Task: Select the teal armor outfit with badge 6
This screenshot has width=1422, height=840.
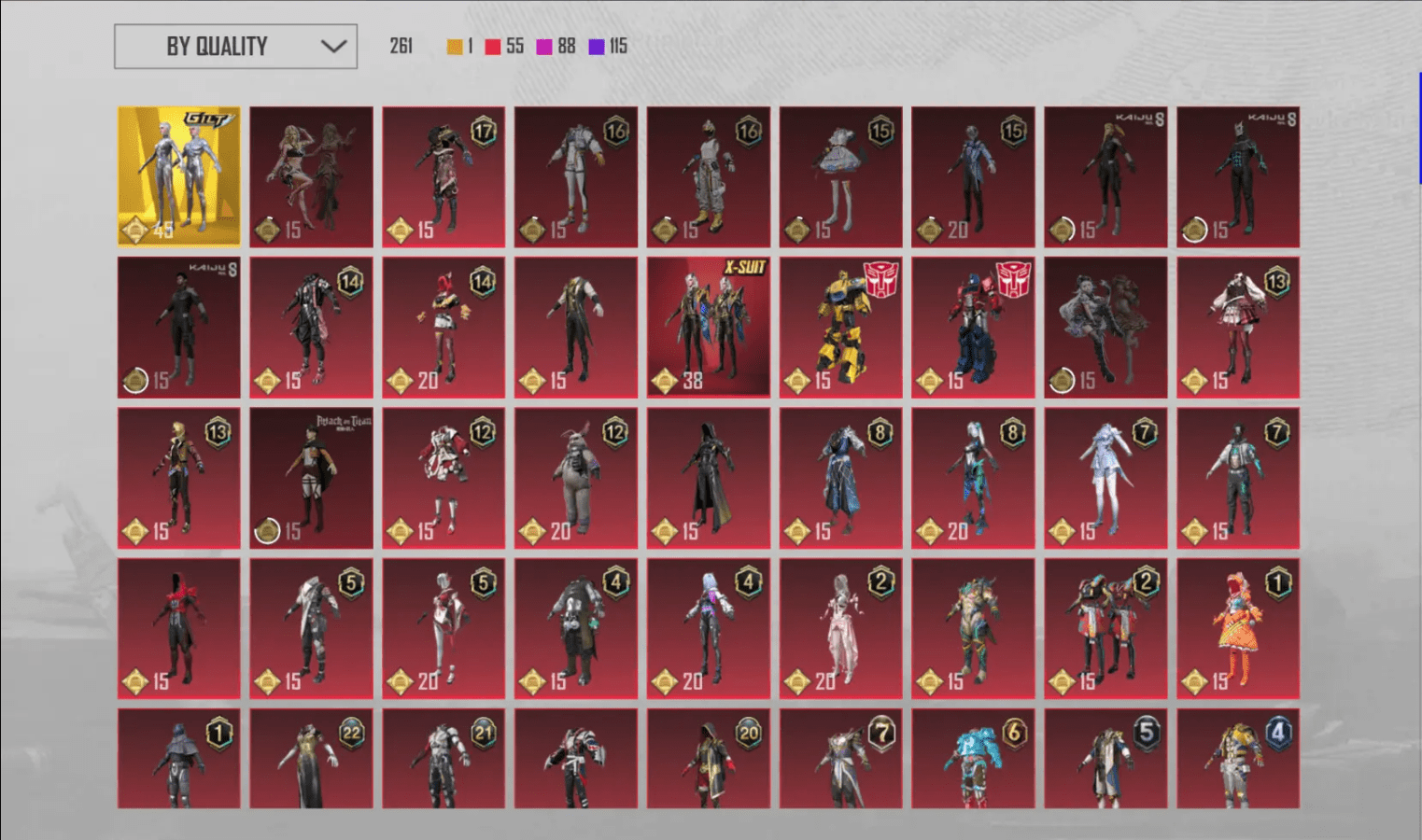Action: (x=973, y=758)
